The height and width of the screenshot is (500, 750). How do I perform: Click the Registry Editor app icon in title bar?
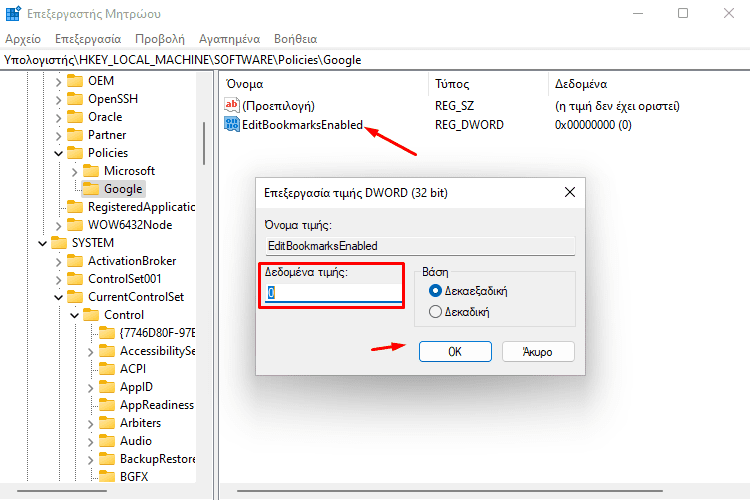coord(13,13)
